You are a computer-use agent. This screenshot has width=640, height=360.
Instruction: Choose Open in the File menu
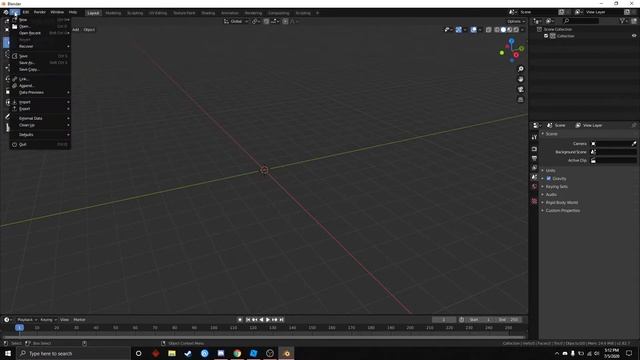point(40,26)
